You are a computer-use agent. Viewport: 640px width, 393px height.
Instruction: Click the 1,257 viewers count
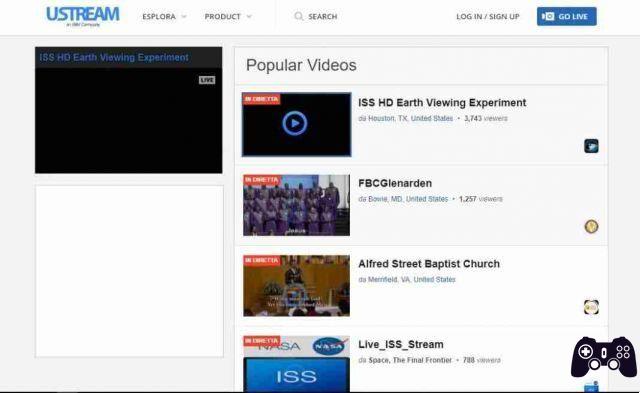pos(481,199)
